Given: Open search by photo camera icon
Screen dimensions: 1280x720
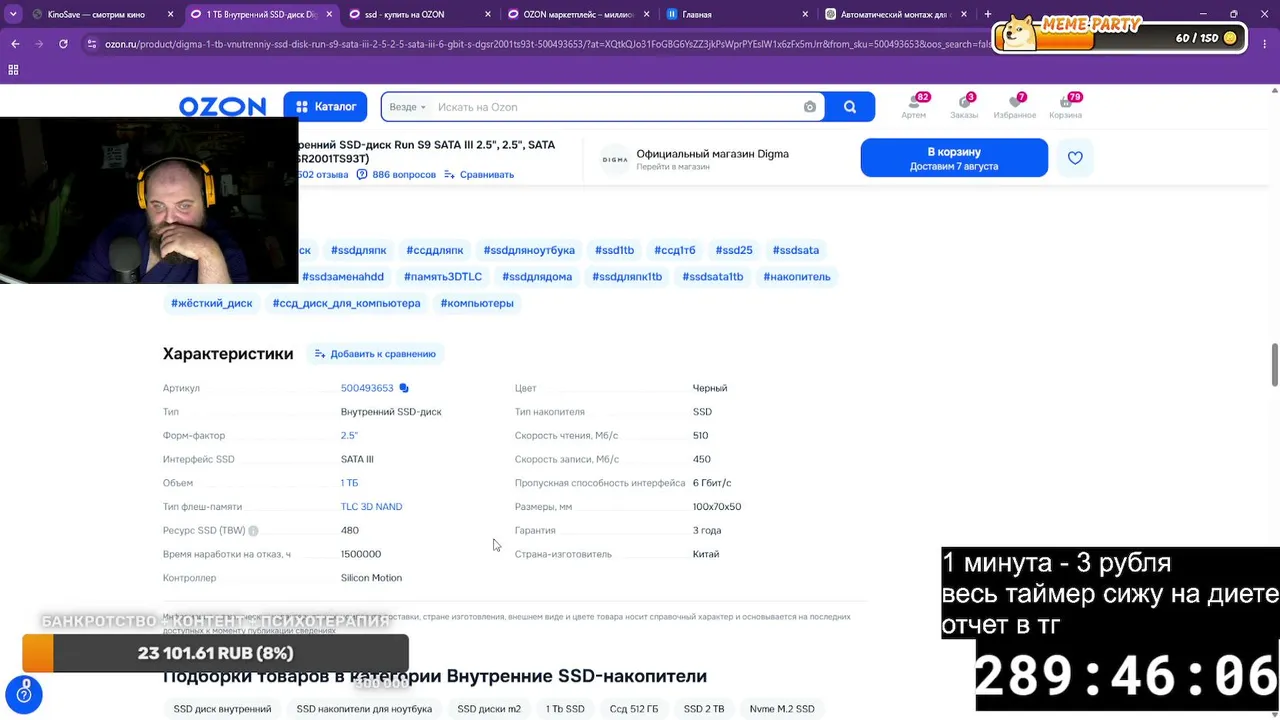Looking at the screenshot, I should click(x=810, y=107).
